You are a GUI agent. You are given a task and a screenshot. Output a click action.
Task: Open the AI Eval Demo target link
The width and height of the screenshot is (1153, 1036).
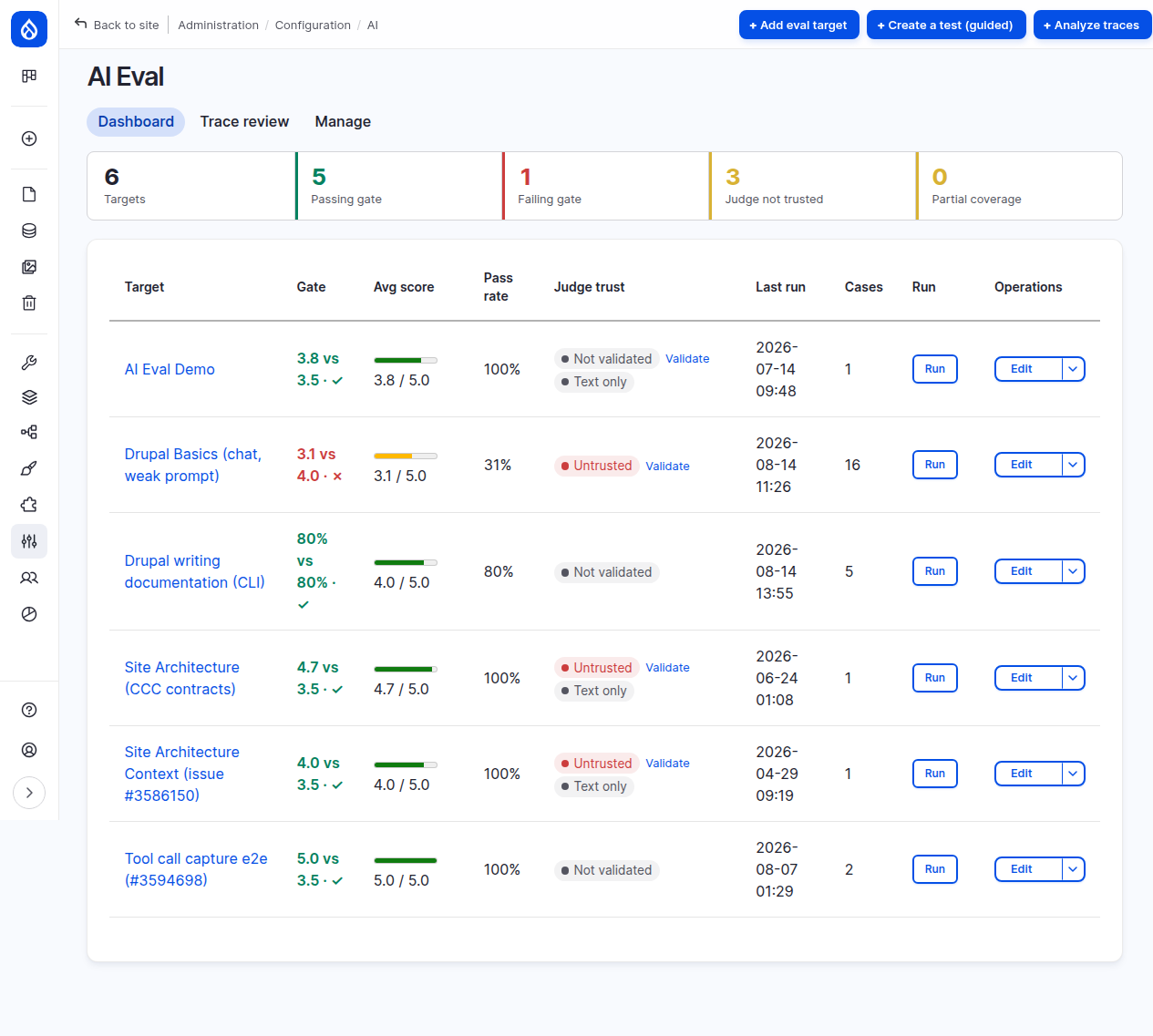click(x=170, y=369)
